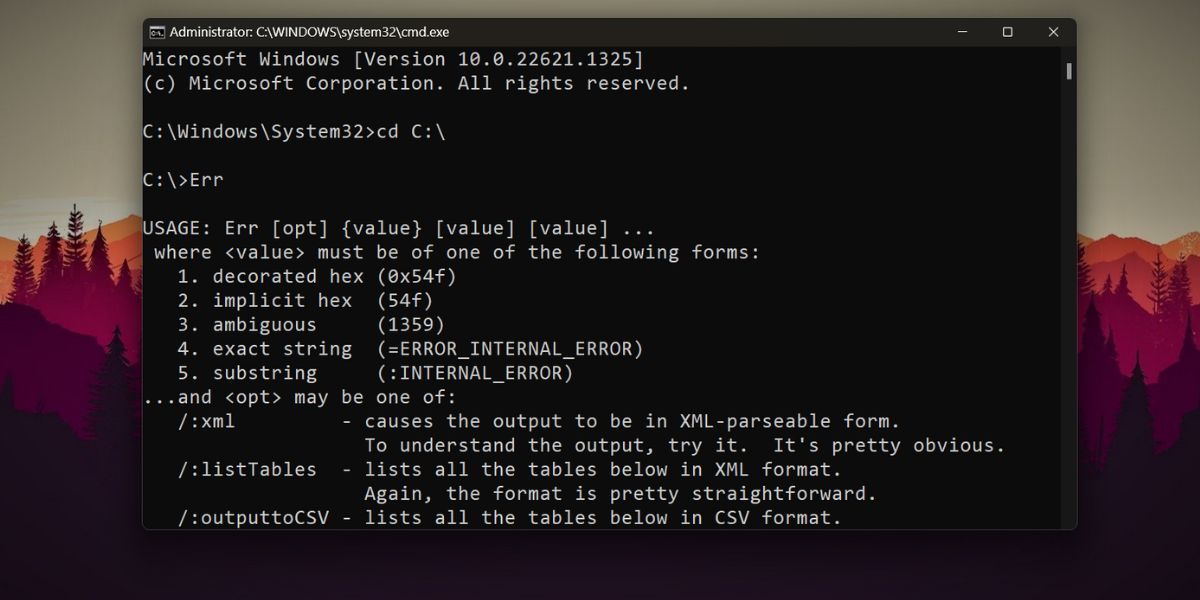Click the "/:listTables" option text

[x=247, y=469]
